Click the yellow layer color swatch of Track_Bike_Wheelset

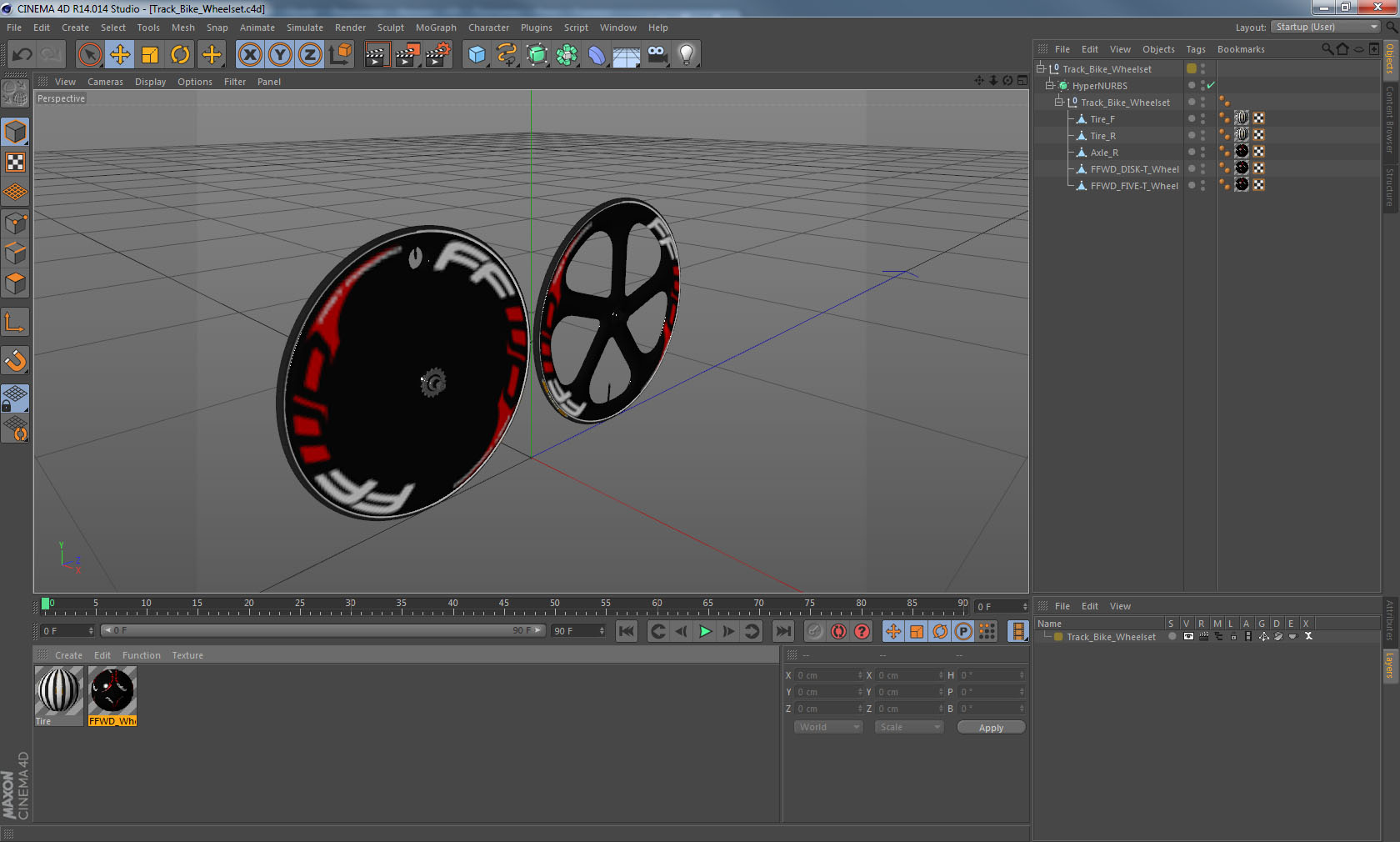click(1058, 637)
